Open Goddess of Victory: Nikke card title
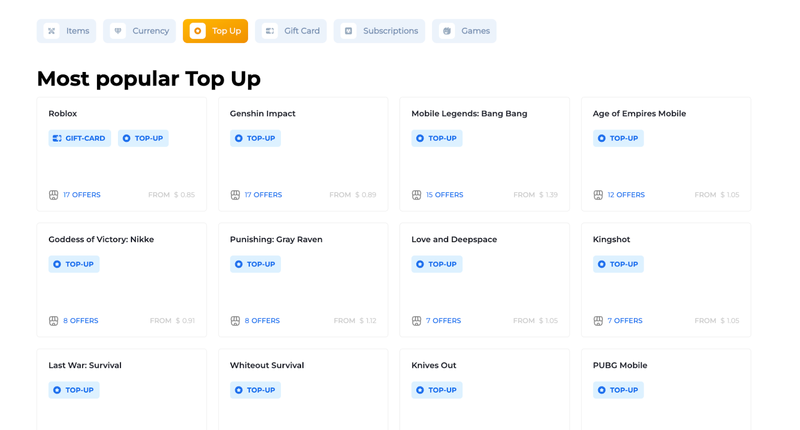 101,240
